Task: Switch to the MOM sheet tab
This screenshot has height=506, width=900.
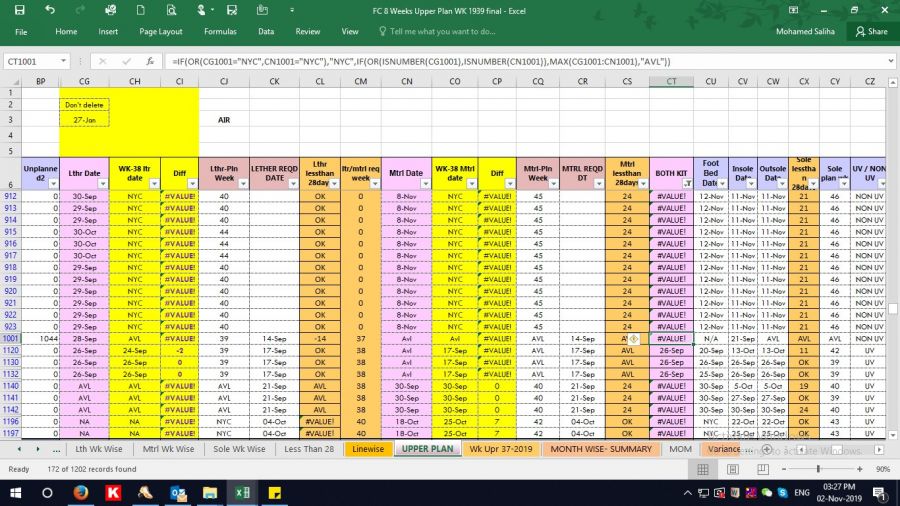Action: pos(680,449)
